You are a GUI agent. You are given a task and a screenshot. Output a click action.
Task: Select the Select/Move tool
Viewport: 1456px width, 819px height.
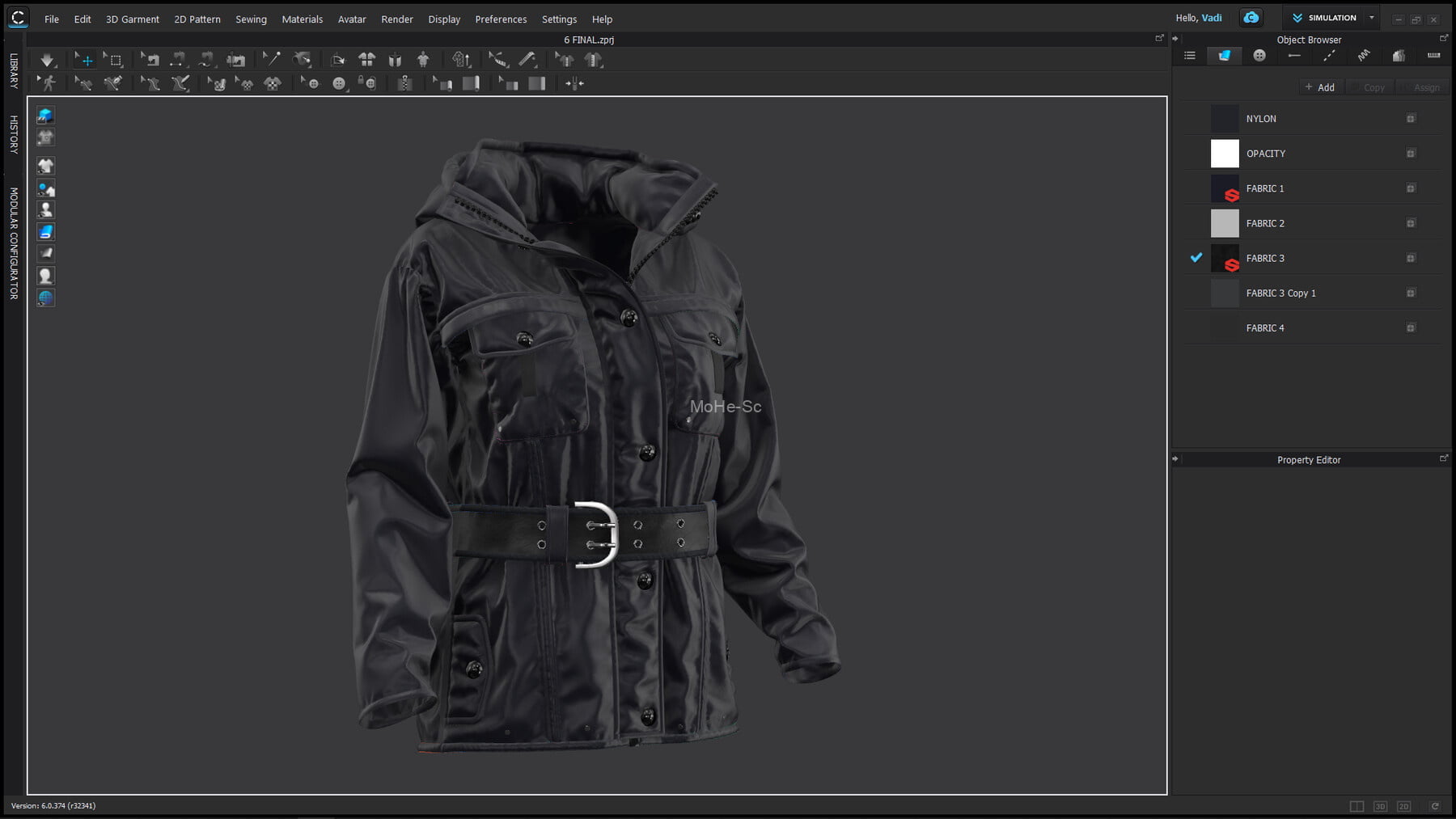(x=84, y=60)
